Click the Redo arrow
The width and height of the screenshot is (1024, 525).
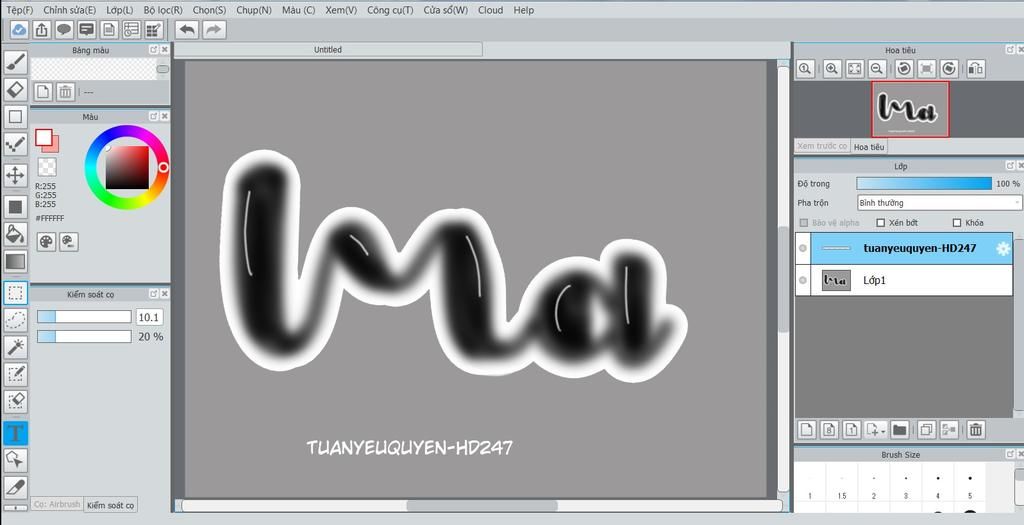214,29
